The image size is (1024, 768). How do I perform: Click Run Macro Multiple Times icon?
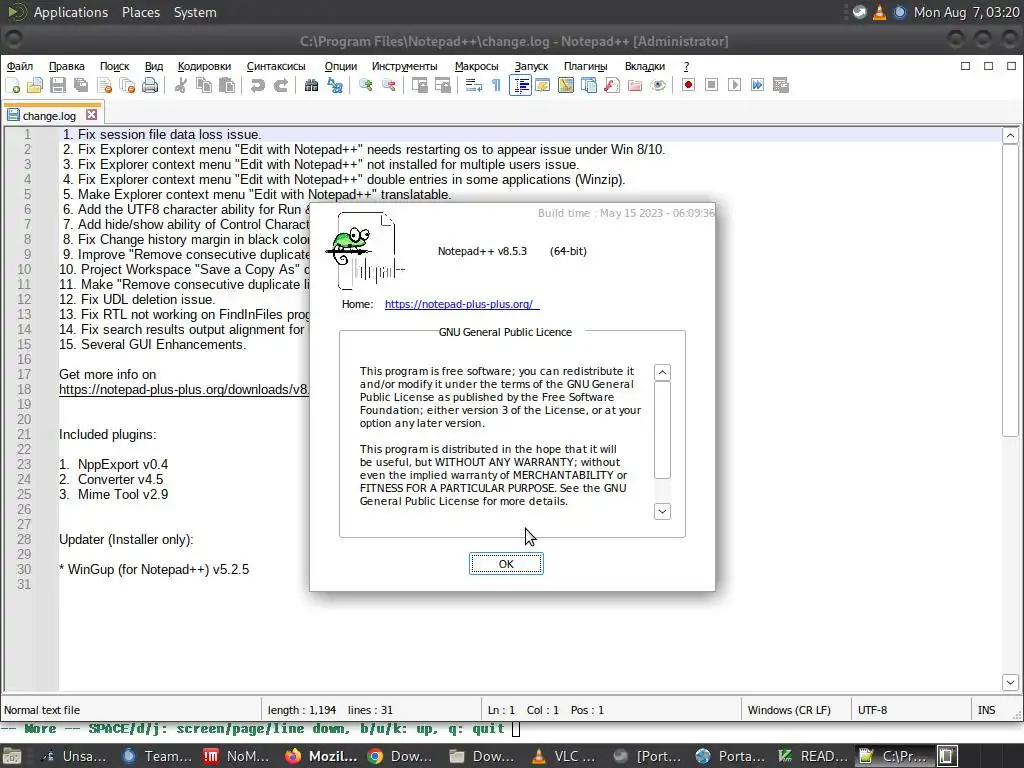pyautogui.click(x=758, y=85)
